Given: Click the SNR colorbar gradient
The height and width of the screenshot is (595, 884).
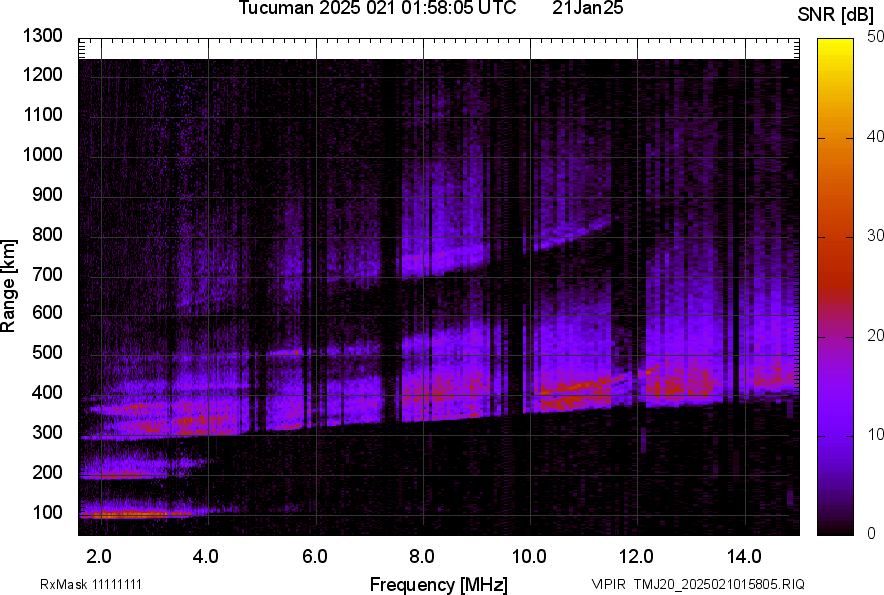Looking at the screenshot, I should click(x=835, y=287).
